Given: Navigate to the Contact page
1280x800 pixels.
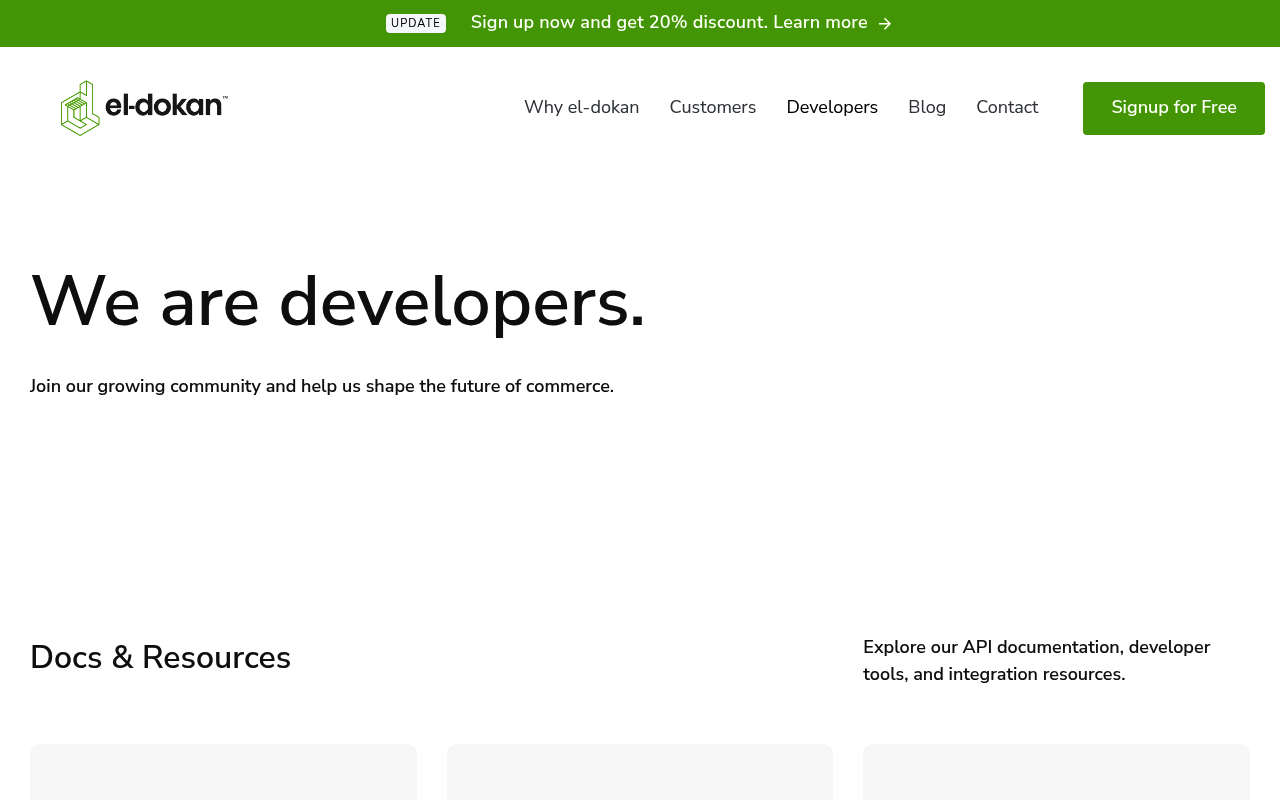Looking at the screenshot, I should pyautogui.click(x=1007, y=107).
